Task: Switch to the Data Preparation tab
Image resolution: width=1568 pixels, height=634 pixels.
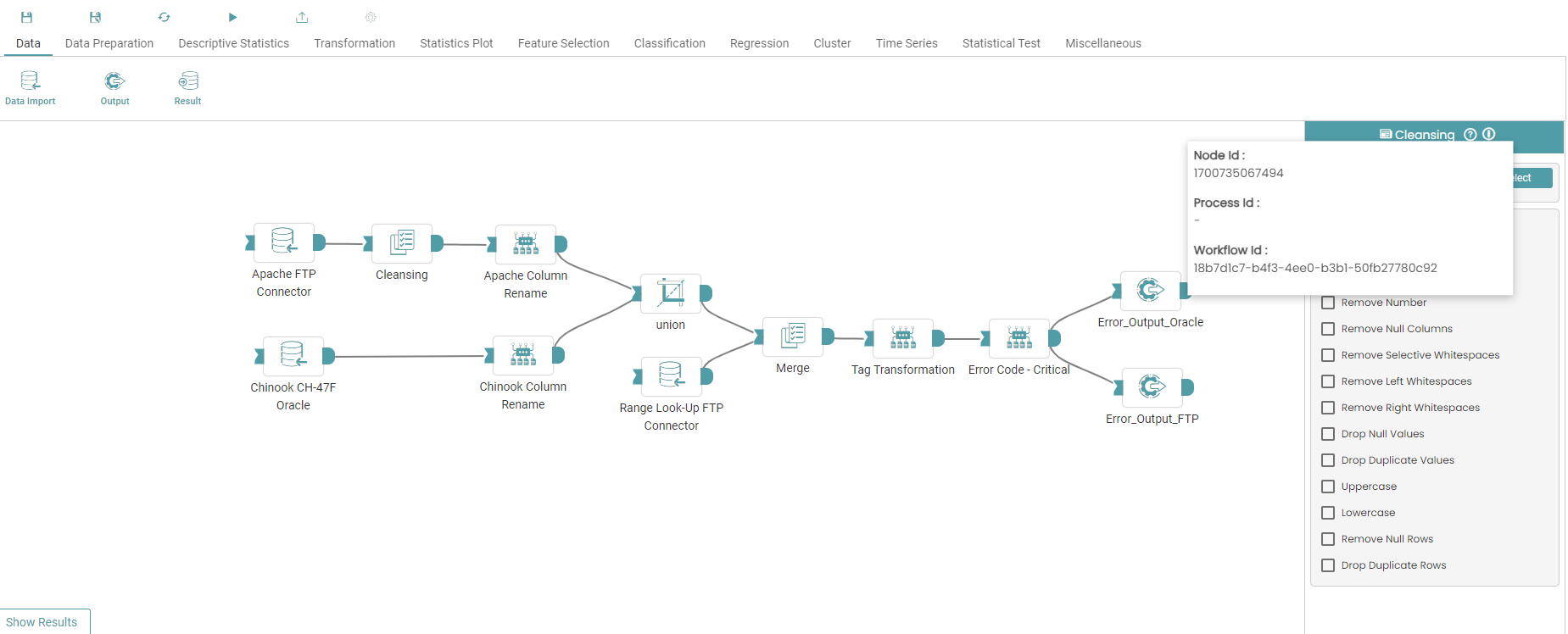Action: [109, 43]
